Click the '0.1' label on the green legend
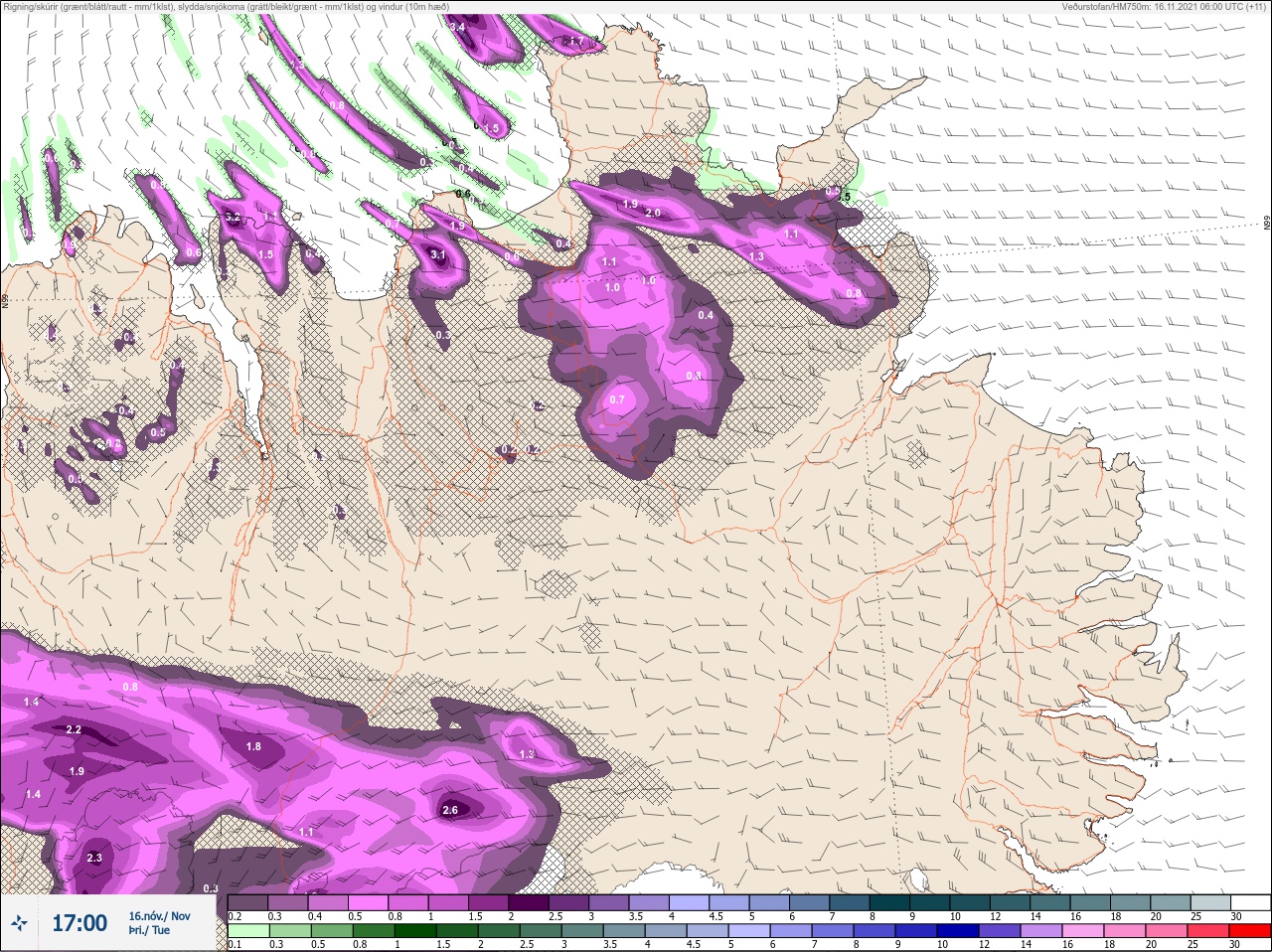This screenshot has width=1272, height=952. tap(235, 944)
